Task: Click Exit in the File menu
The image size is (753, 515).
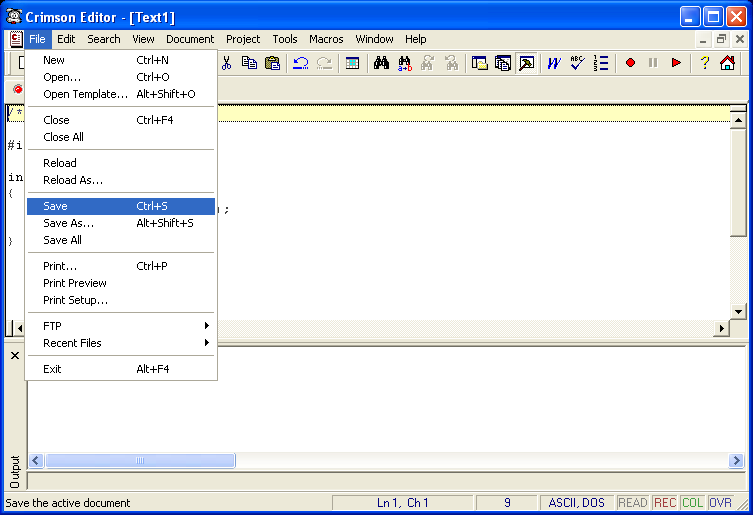Action: point(52,369)
